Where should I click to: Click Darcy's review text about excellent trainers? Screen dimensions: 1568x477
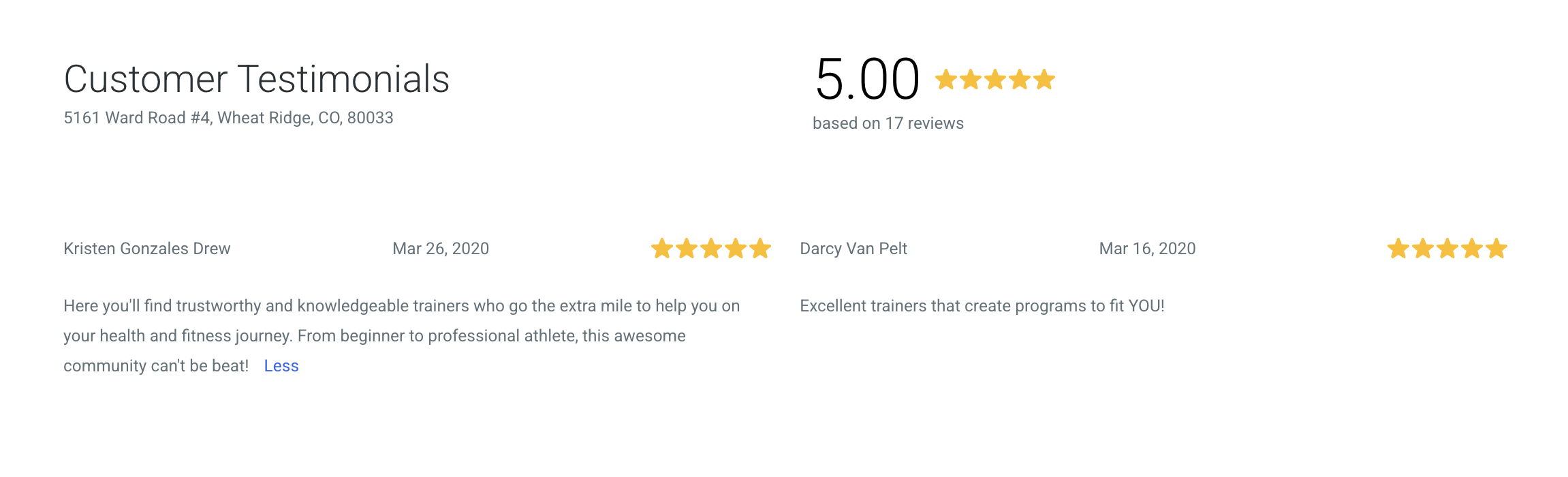pos(982,306)
